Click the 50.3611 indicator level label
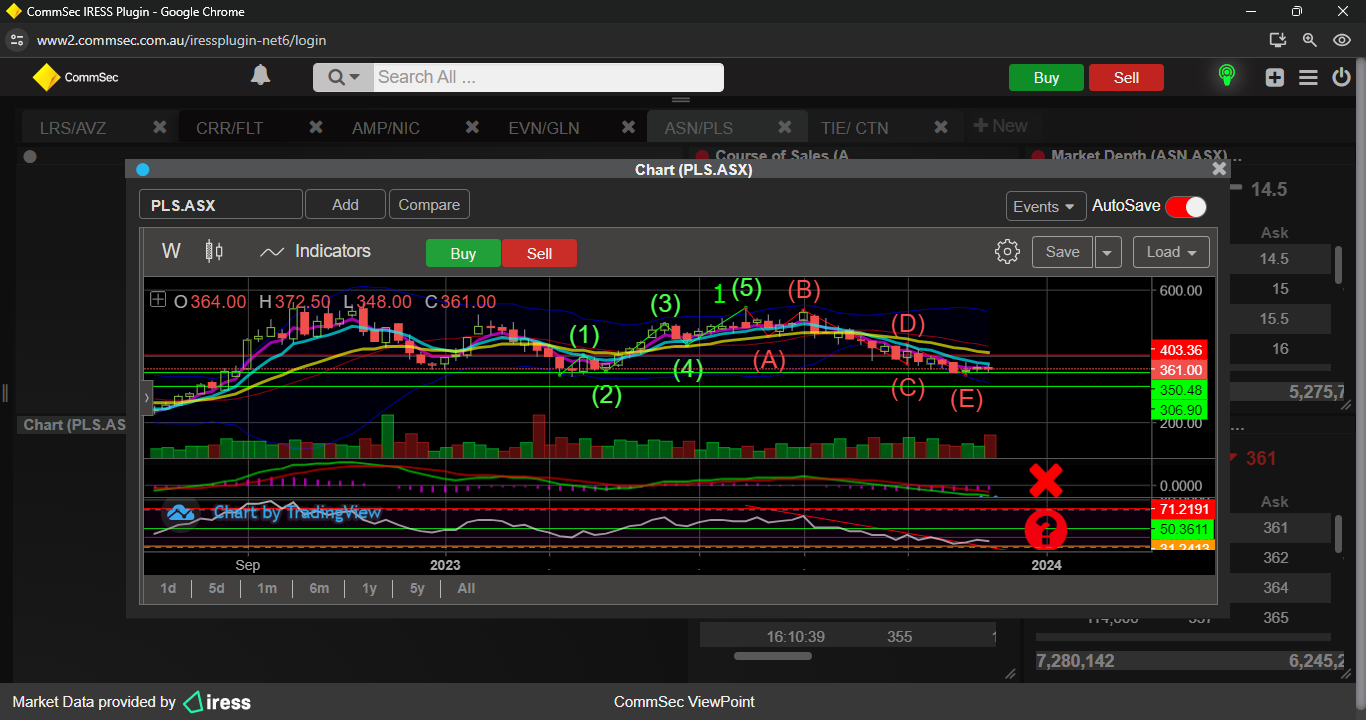This screenshot has width=1366, height=720. pos(1184,529)
